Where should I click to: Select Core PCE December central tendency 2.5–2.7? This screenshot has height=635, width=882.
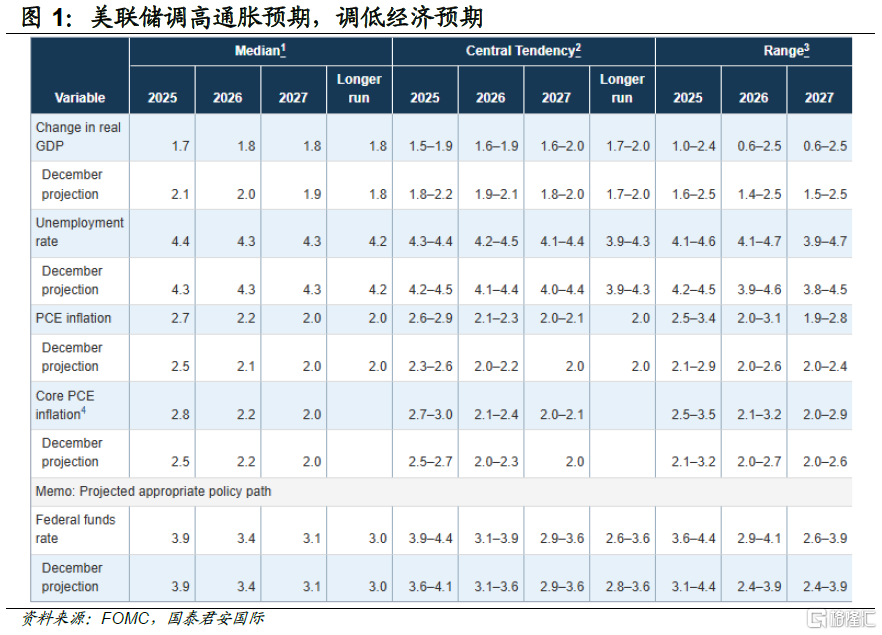pos(431,462)
